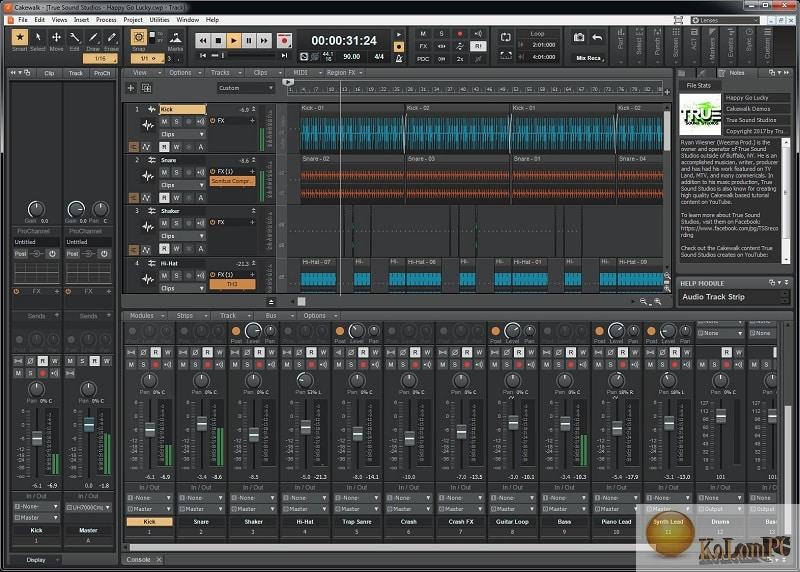Image resolution: width=800 pixels, height=572 pixels.
Task: Select the Guitar Loop strip name
Action: pyautogui.click(x=512, y=522)
